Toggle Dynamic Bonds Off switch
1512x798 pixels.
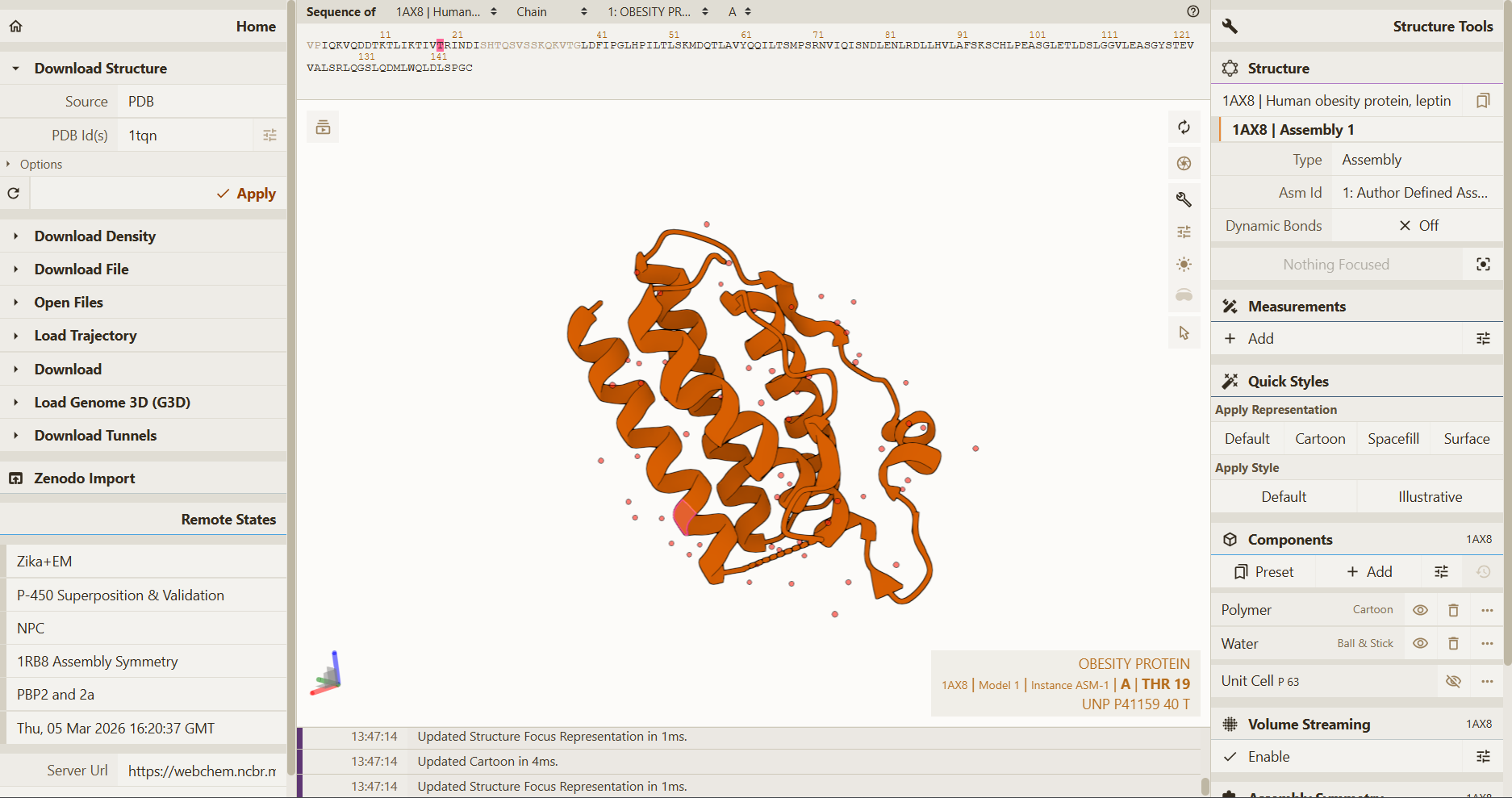[1418, 226]
